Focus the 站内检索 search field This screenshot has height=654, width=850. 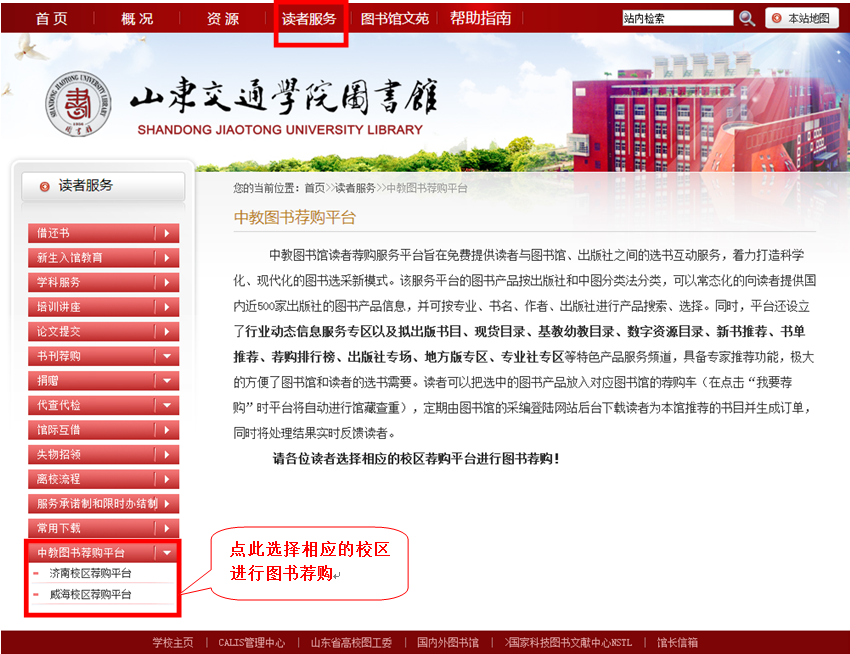678,18
